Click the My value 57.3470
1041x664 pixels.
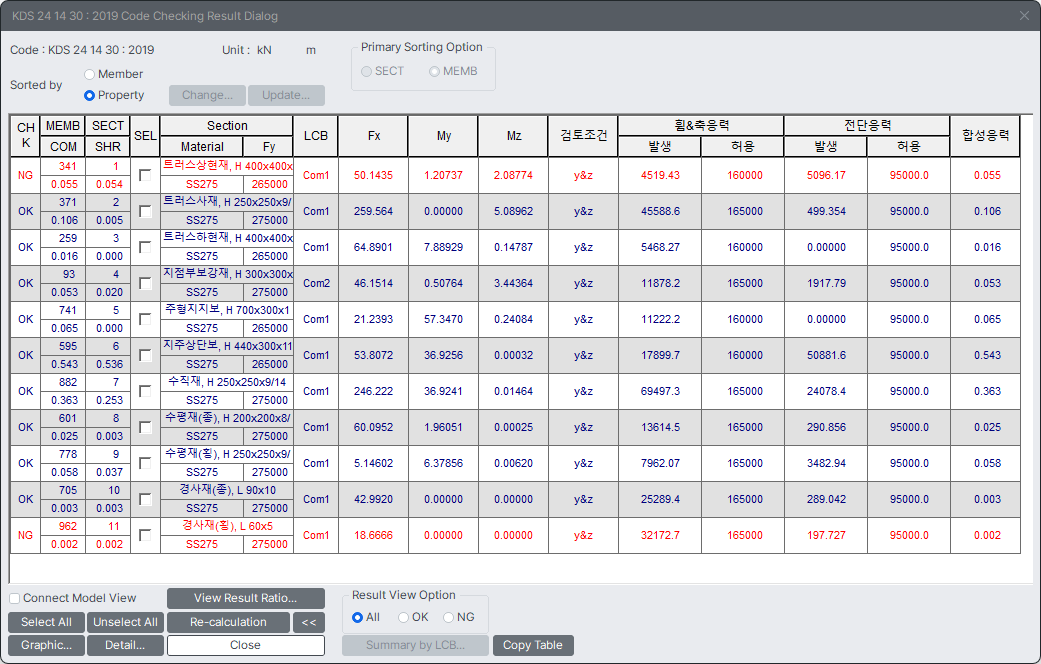point(443,319)
